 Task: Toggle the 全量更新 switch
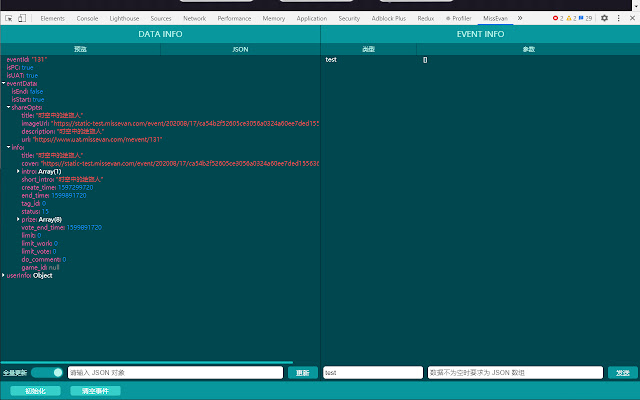click(46, 372)
